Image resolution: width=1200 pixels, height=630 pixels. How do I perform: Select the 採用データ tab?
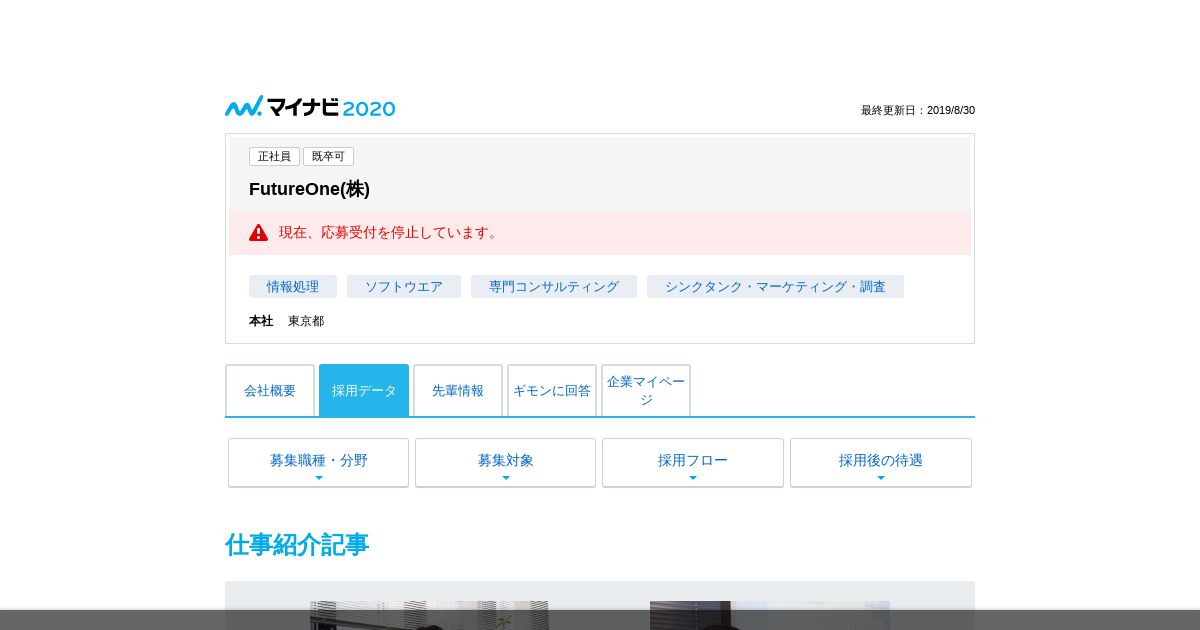364,390
